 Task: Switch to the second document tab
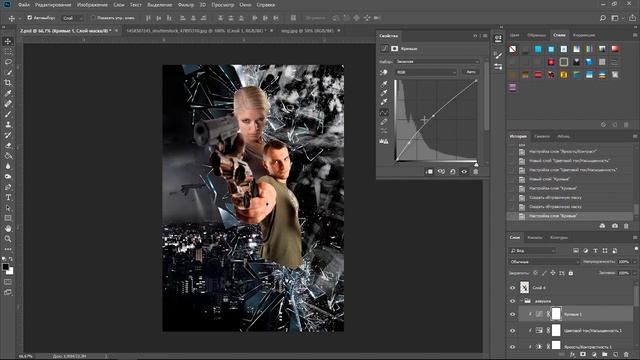pyautogui.click(x=196, y=31)
